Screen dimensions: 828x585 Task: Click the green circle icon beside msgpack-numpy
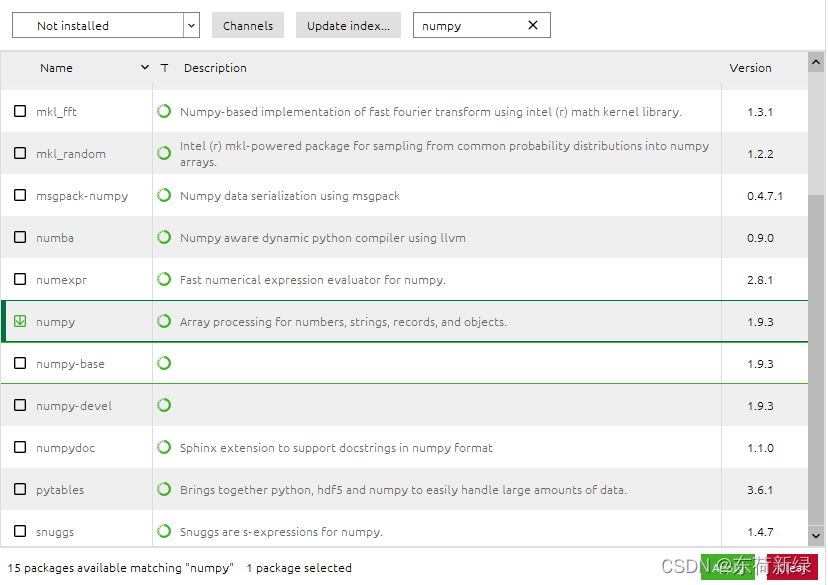point(164,195)
